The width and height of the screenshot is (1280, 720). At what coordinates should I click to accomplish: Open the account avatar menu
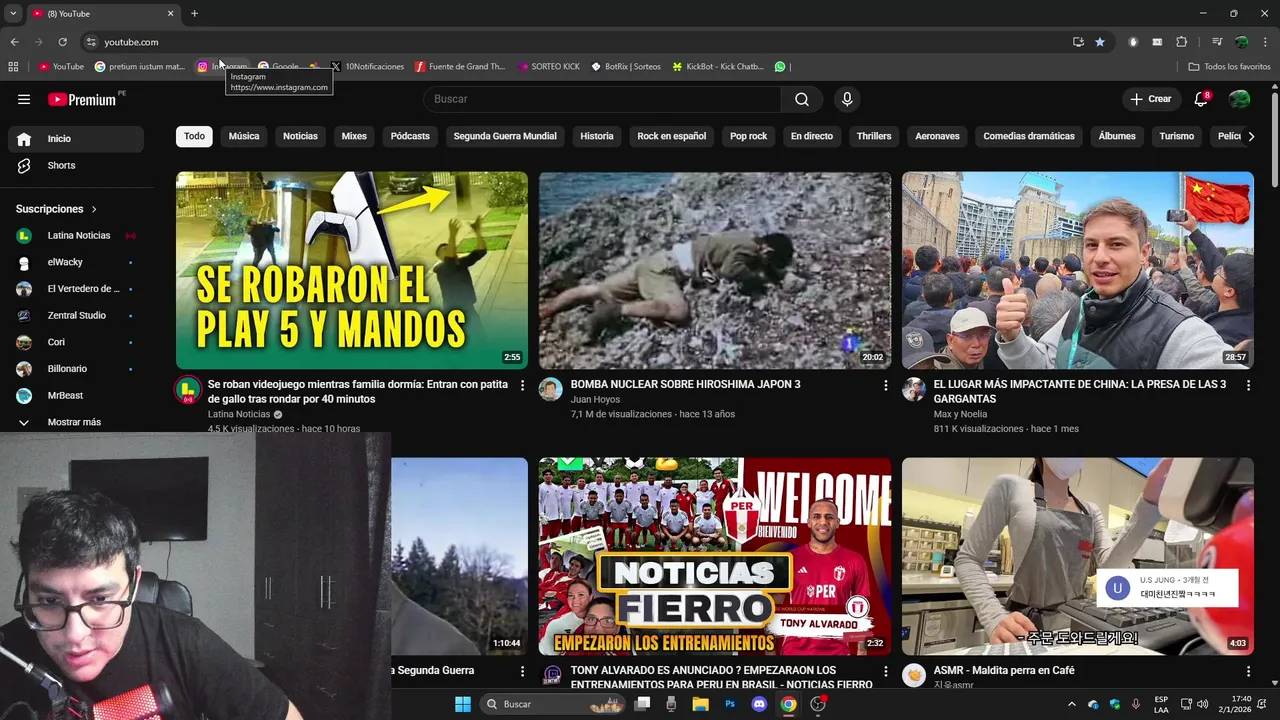click(1239, 99)
